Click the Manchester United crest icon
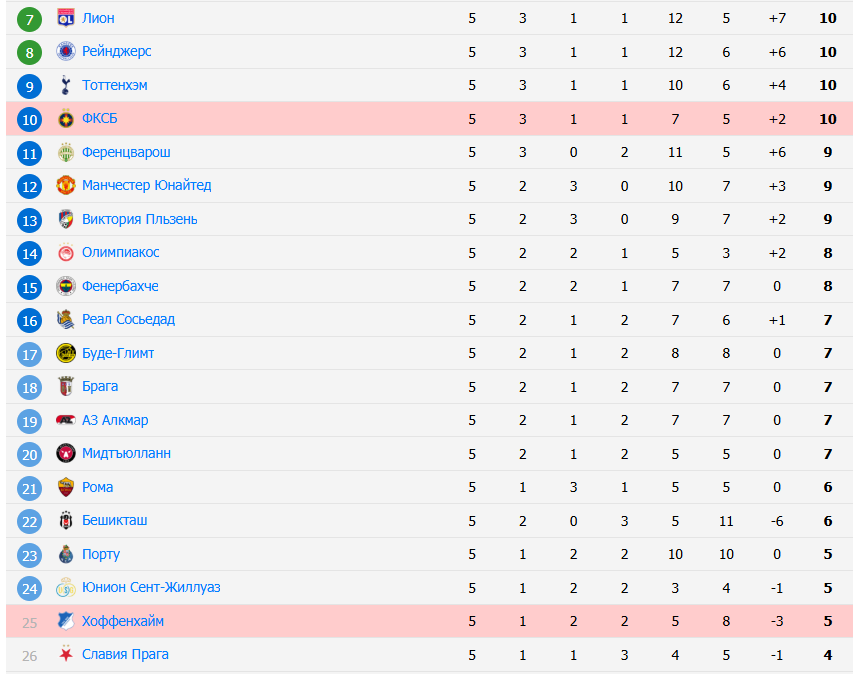 pos(66,185)
